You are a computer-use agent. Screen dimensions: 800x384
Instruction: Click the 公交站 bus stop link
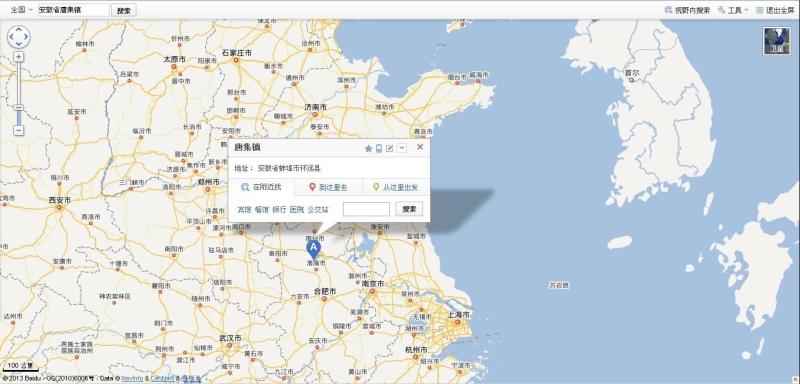tap(317, 210)
